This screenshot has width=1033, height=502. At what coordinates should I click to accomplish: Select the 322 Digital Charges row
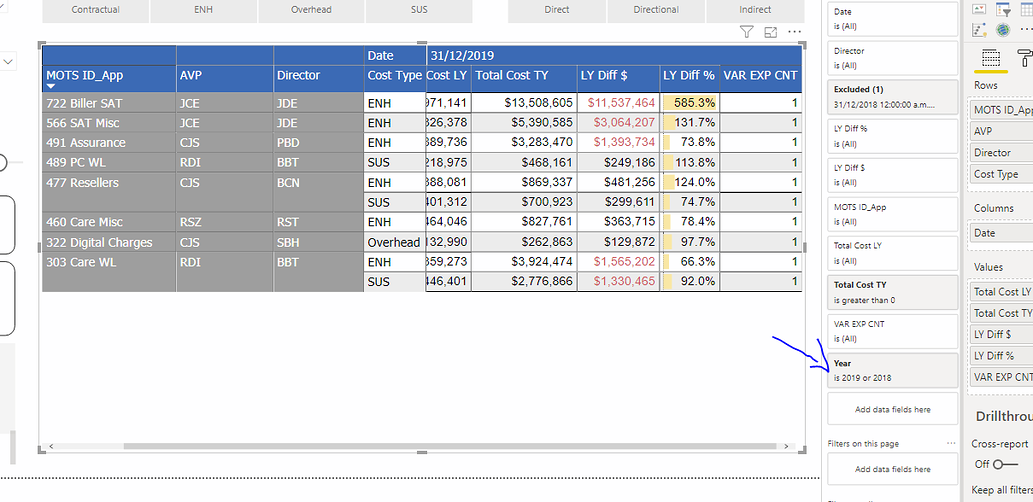pos(109,242)
